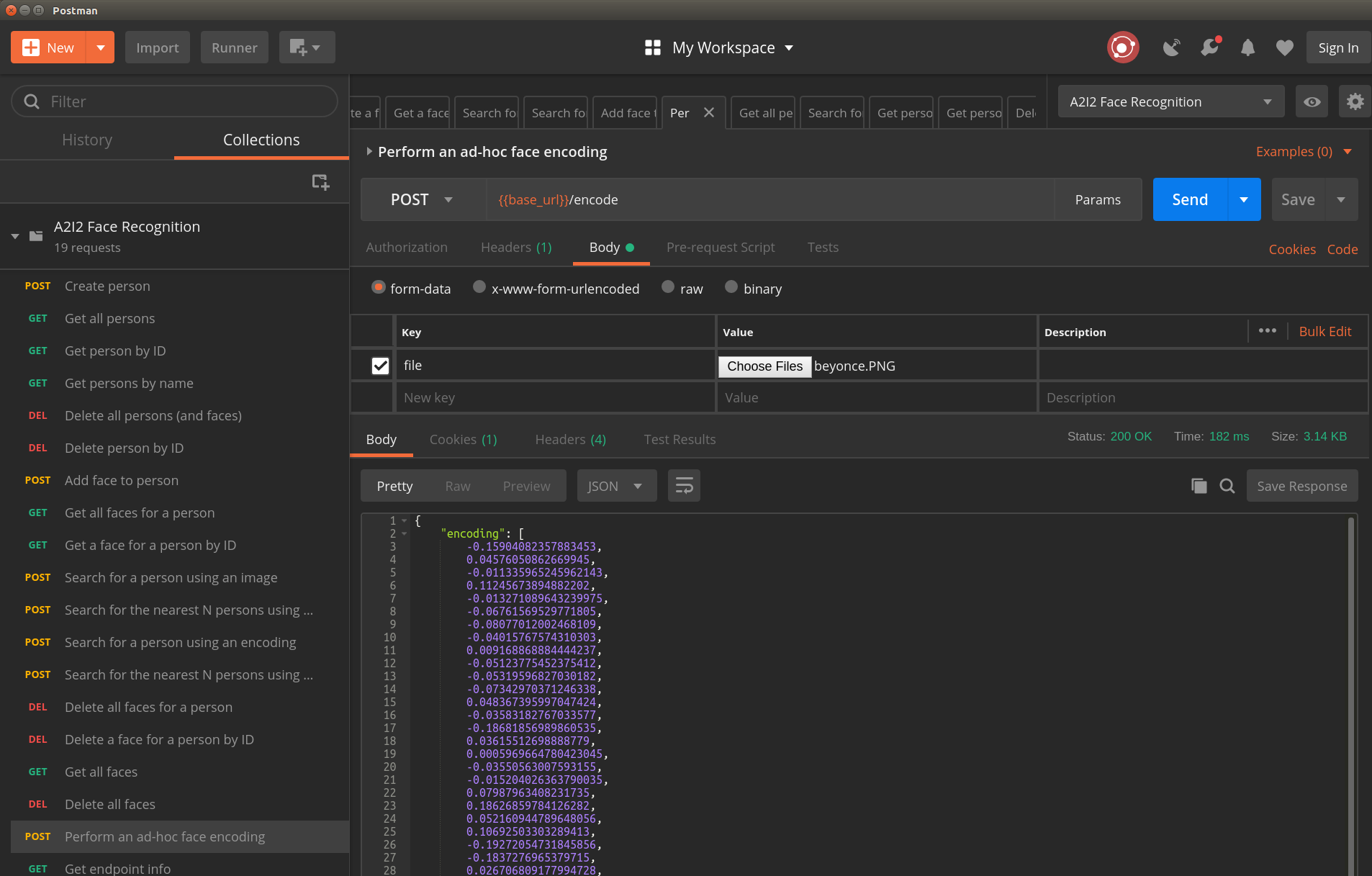1372x876 pixels.
Task: Select the binary body type
Action: (x=731, y=287)
